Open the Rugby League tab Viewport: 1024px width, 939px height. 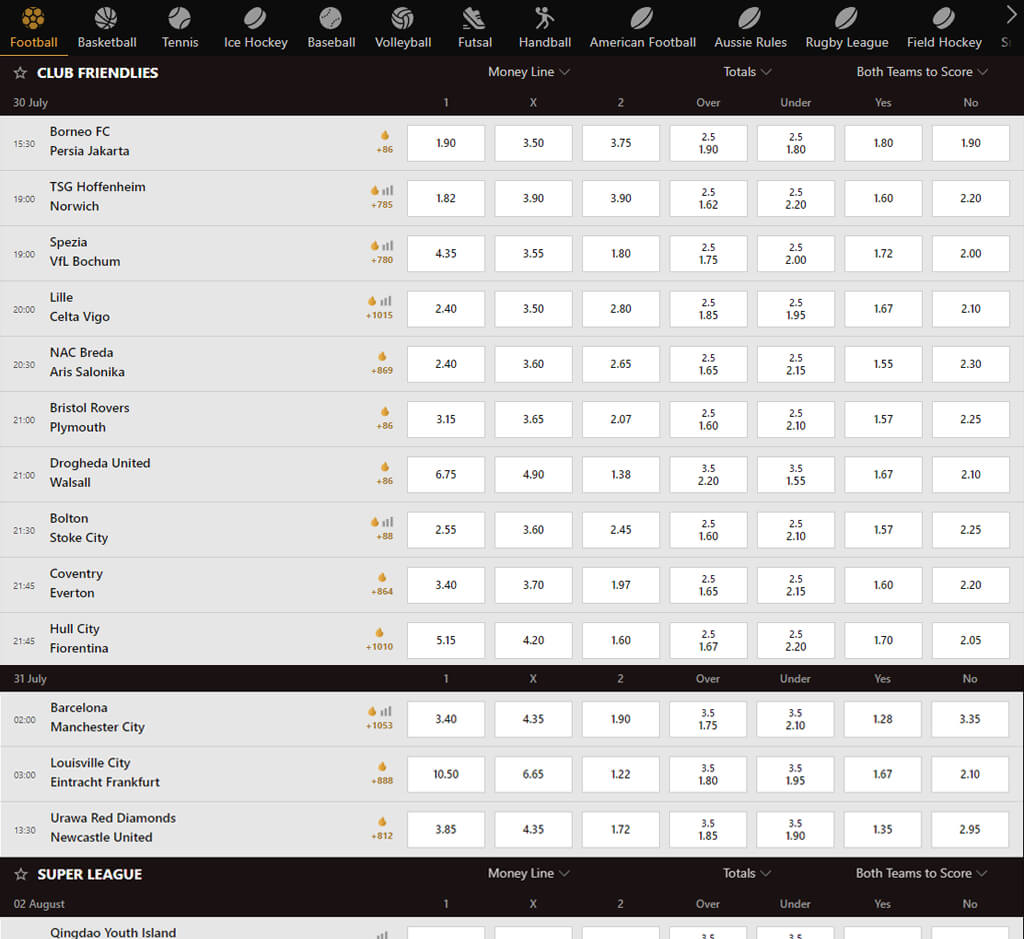pos(846,27)
